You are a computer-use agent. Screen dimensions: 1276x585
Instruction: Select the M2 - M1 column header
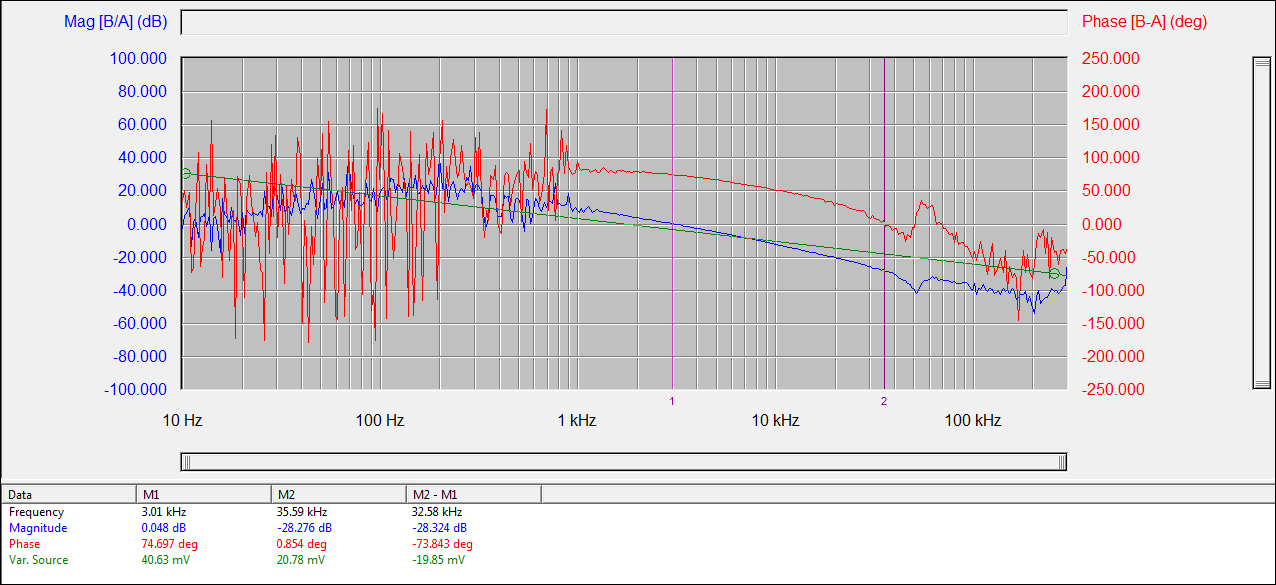474,494
